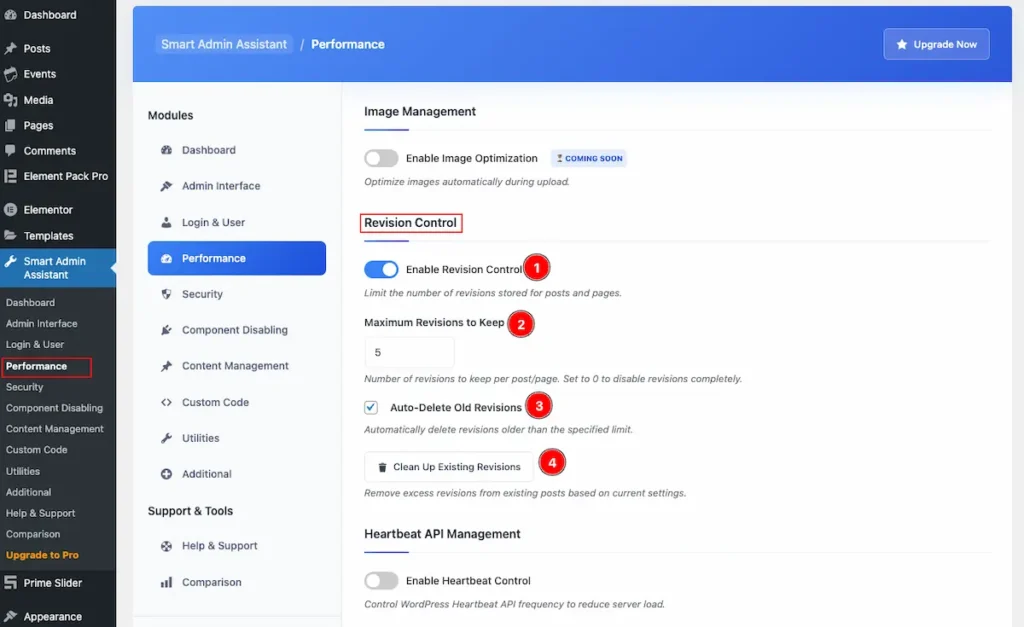Click the Templates folder icon
Viewport: 1024px width, 627px height.
10,235
